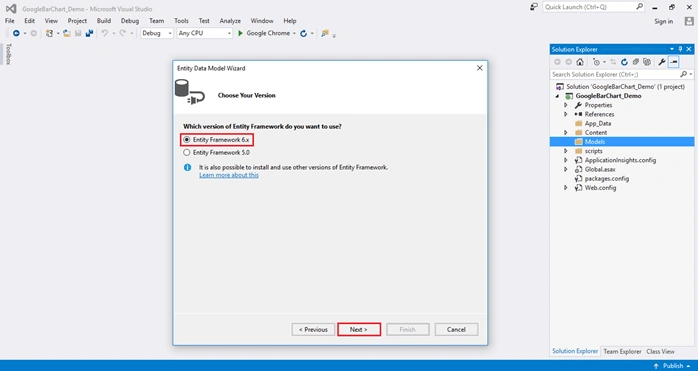The image size is (698, 371).
Task: Click the Previous button in wizard
Action: point(313,330)
